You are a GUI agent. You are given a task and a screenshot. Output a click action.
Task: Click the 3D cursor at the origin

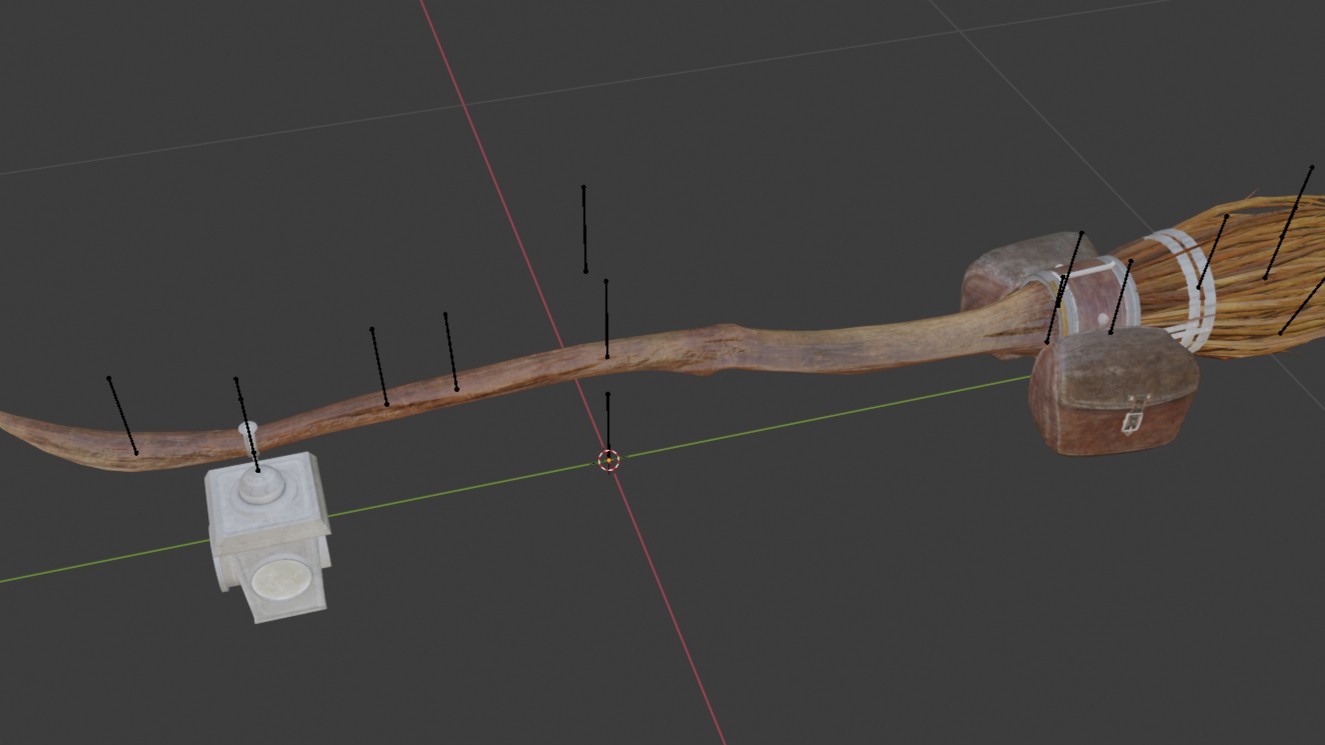pyautogui.click(x=608, y=460)
